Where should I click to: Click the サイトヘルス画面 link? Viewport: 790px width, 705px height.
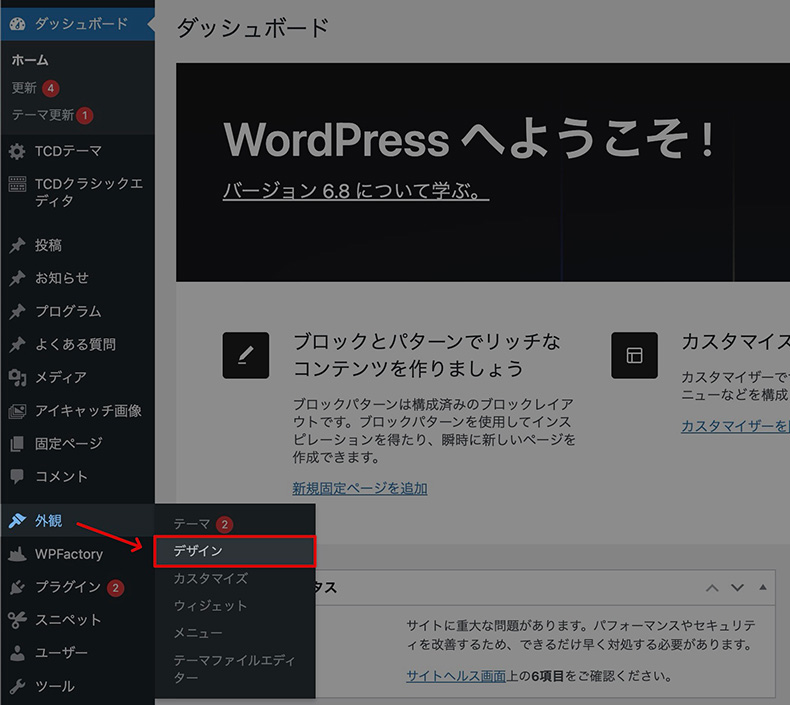click(x=456, y=676)
